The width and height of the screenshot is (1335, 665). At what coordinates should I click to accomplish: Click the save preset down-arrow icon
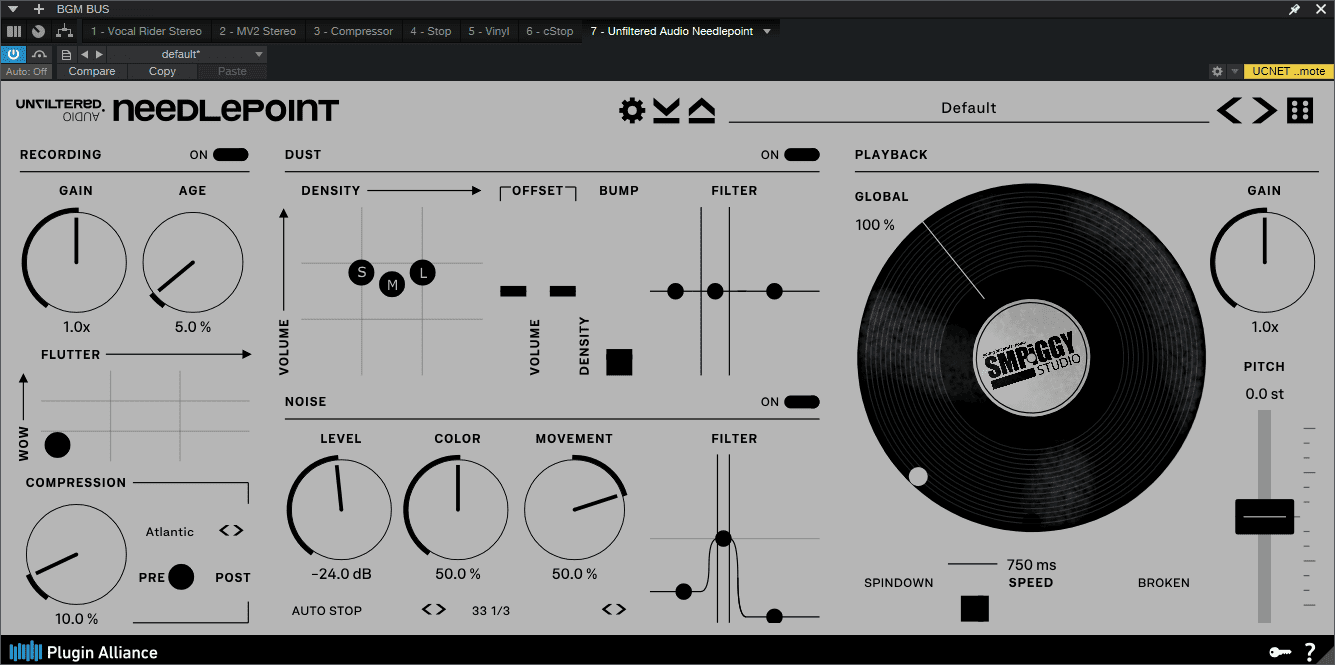pyautogui.click(x=666, y=110)
